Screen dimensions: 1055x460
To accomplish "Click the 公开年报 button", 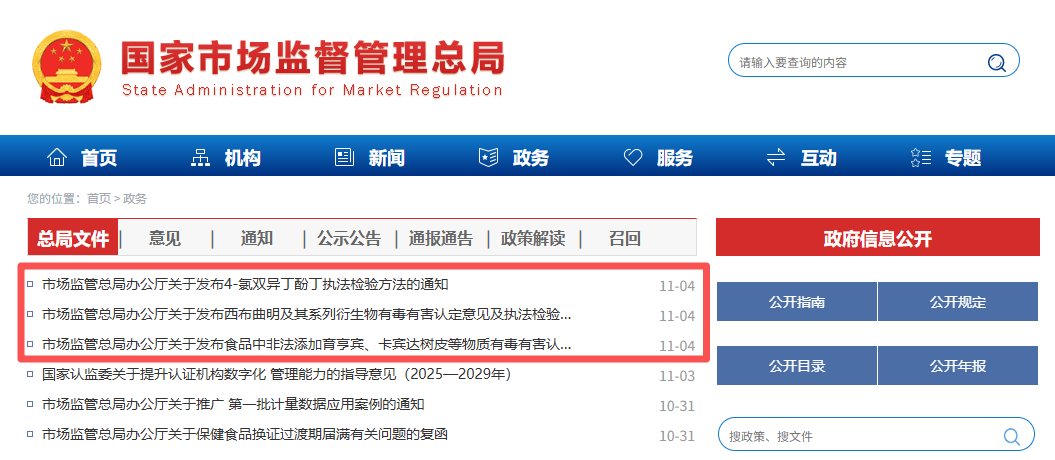I will (957, 365).
